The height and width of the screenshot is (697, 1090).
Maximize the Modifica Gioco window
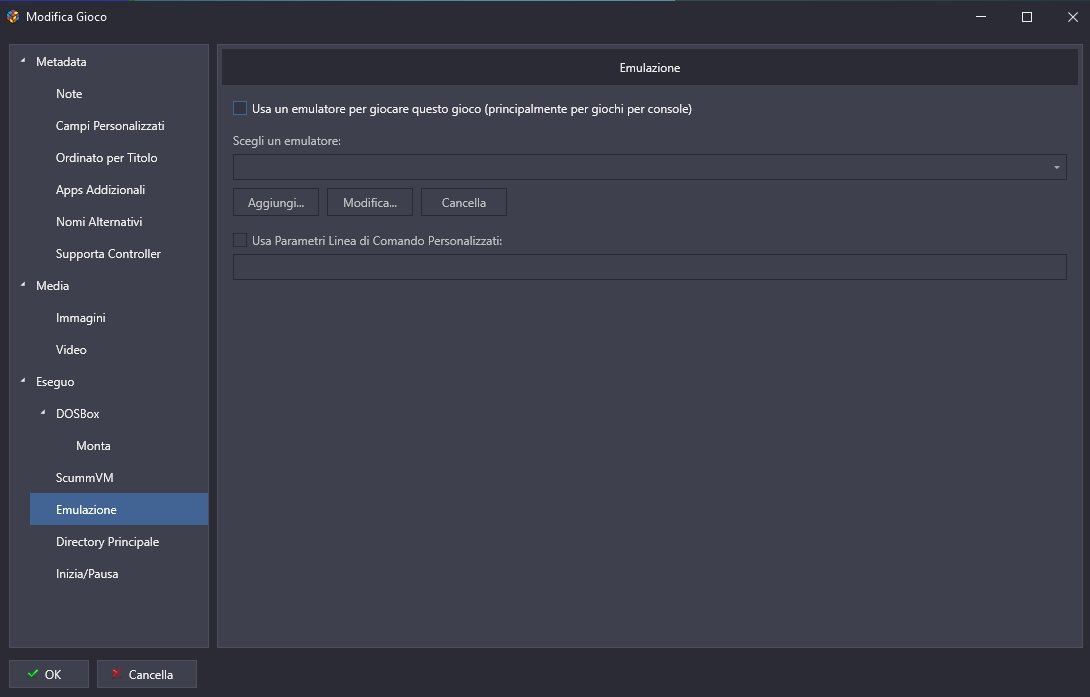1026,17
